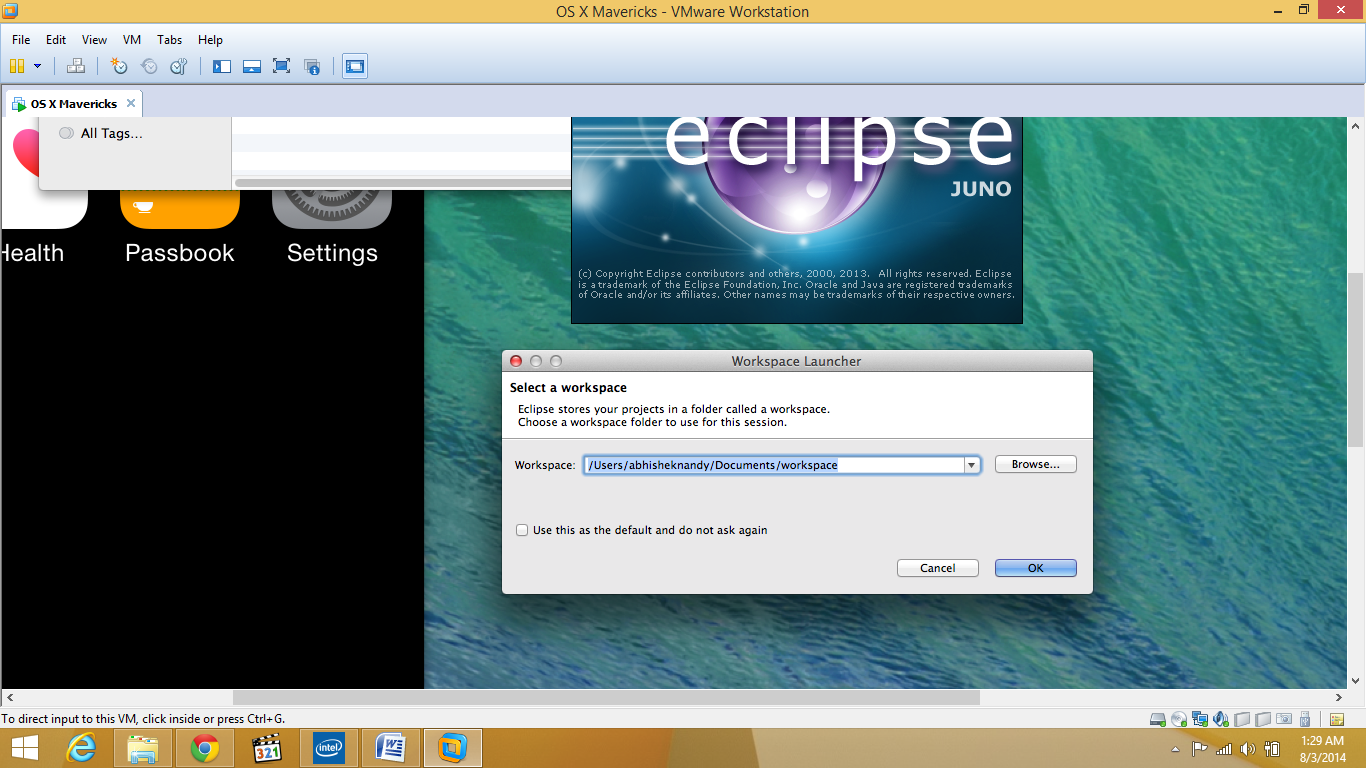Click the Windows Start button

pyautogui.click(x=24, y=748)
